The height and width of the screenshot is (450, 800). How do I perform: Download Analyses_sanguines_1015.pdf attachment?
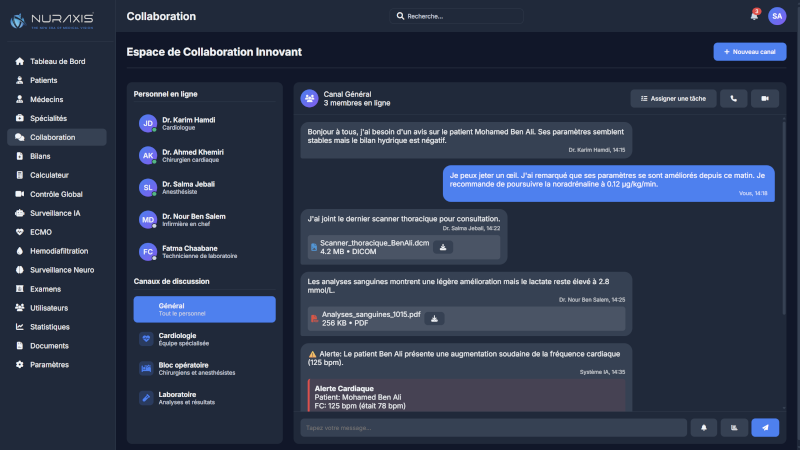(433, 318)
